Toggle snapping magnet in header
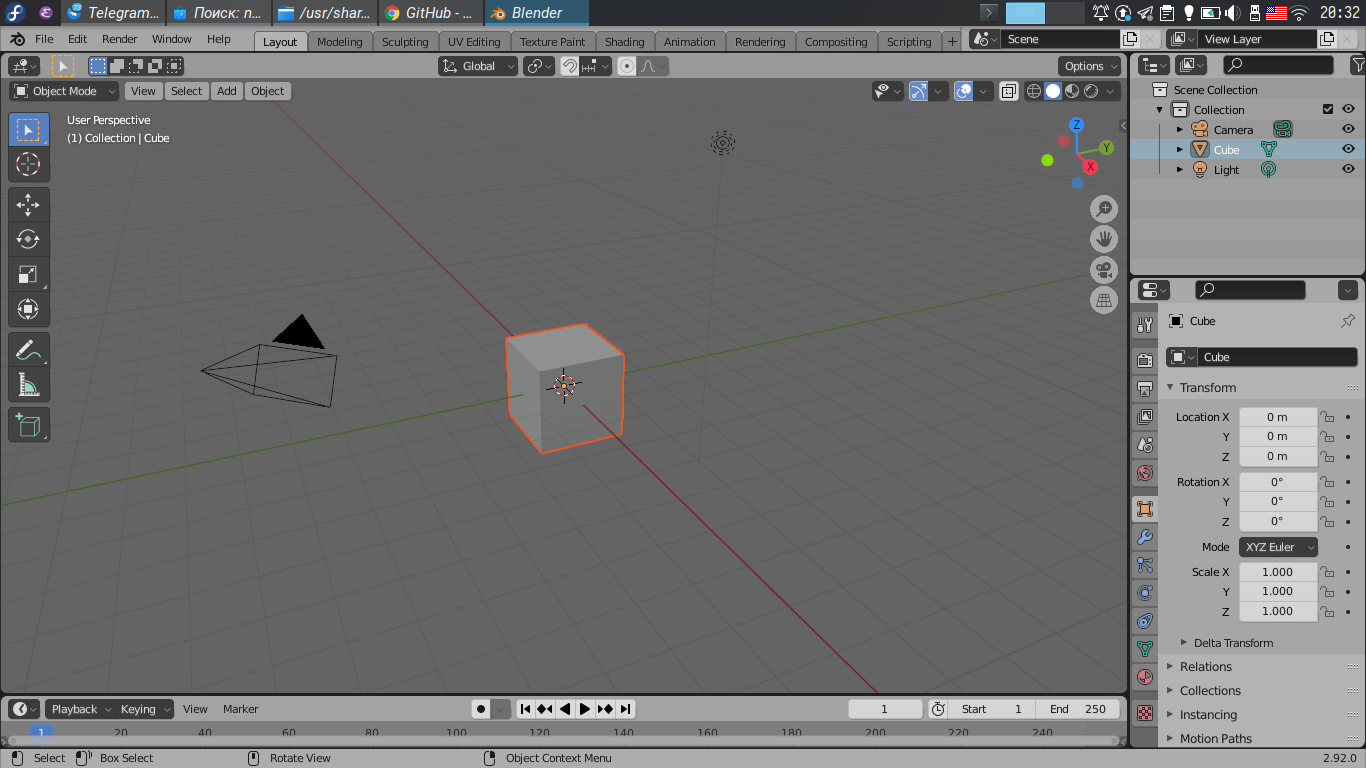Viewport: 1366px width, 768px height. tap(569, 66)
